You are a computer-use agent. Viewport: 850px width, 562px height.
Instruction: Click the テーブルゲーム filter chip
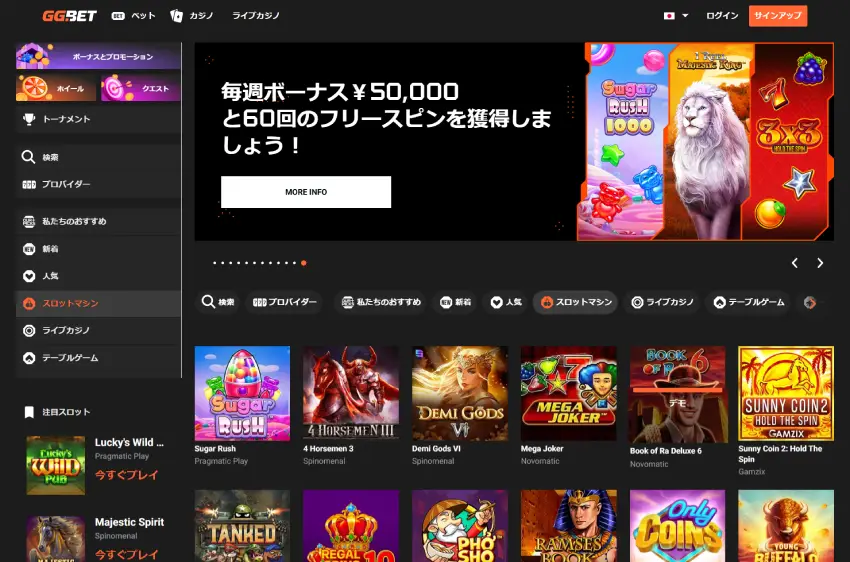coord(749,302)
